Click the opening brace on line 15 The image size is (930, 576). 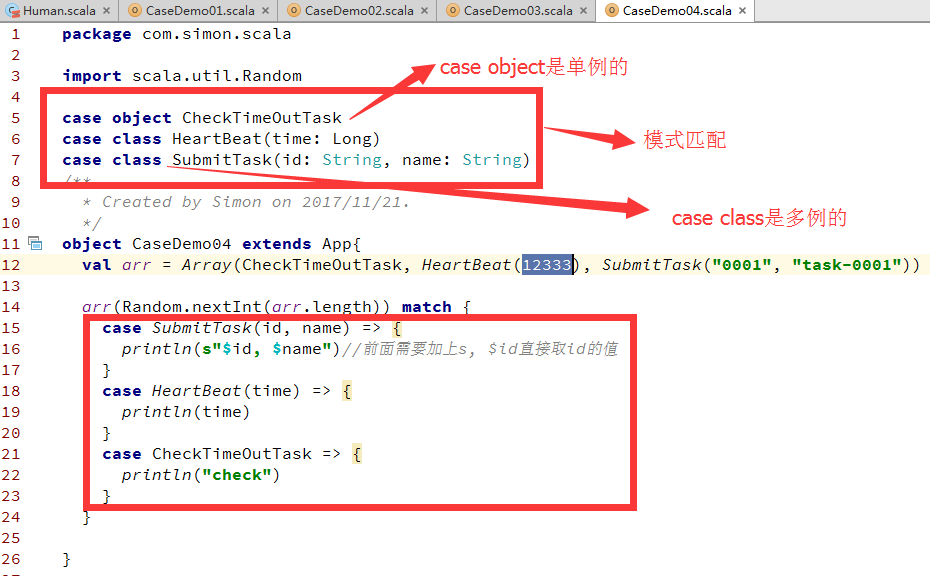tap(397, 328)
